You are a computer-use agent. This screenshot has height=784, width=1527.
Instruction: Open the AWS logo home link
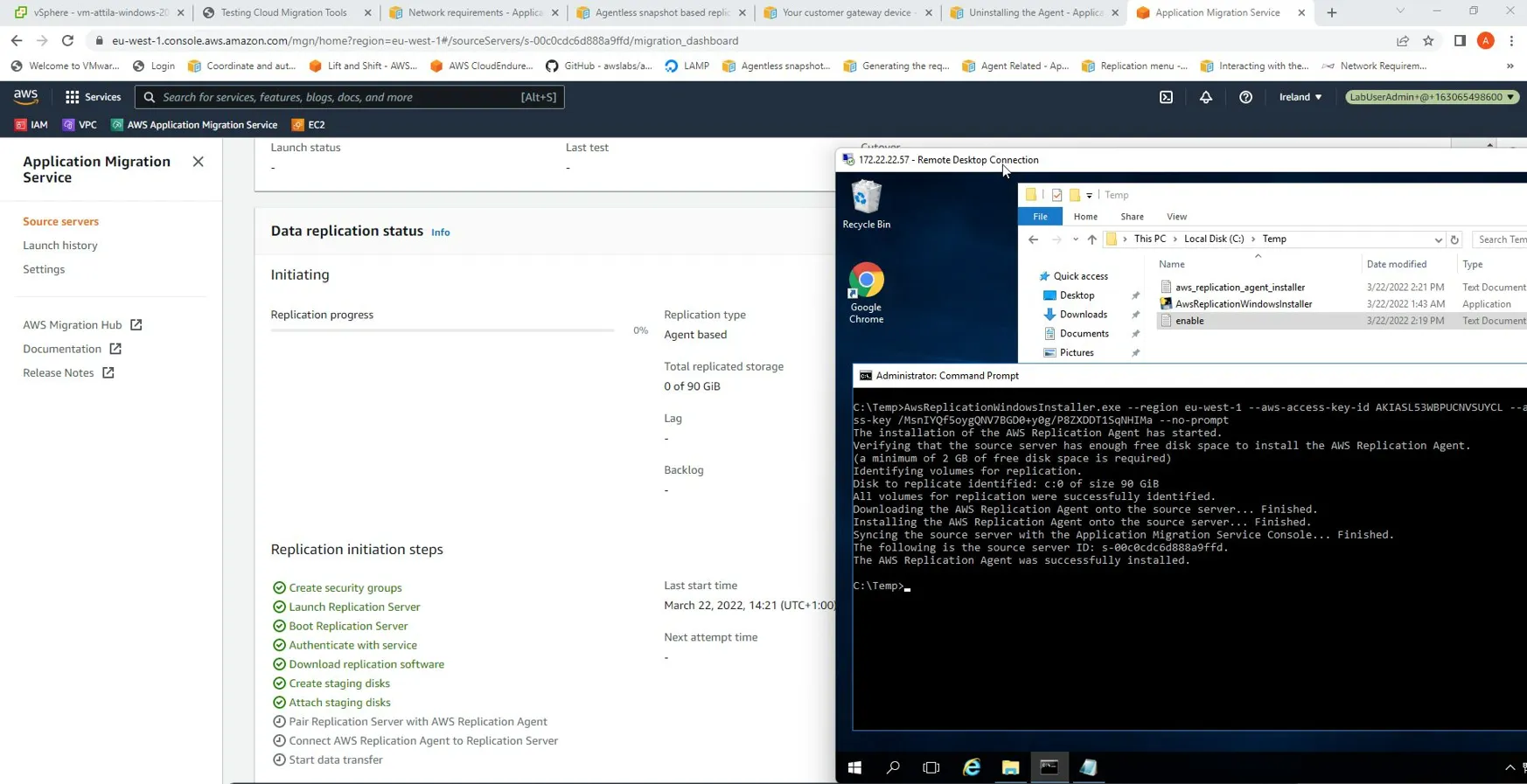(x=25, y=97)
